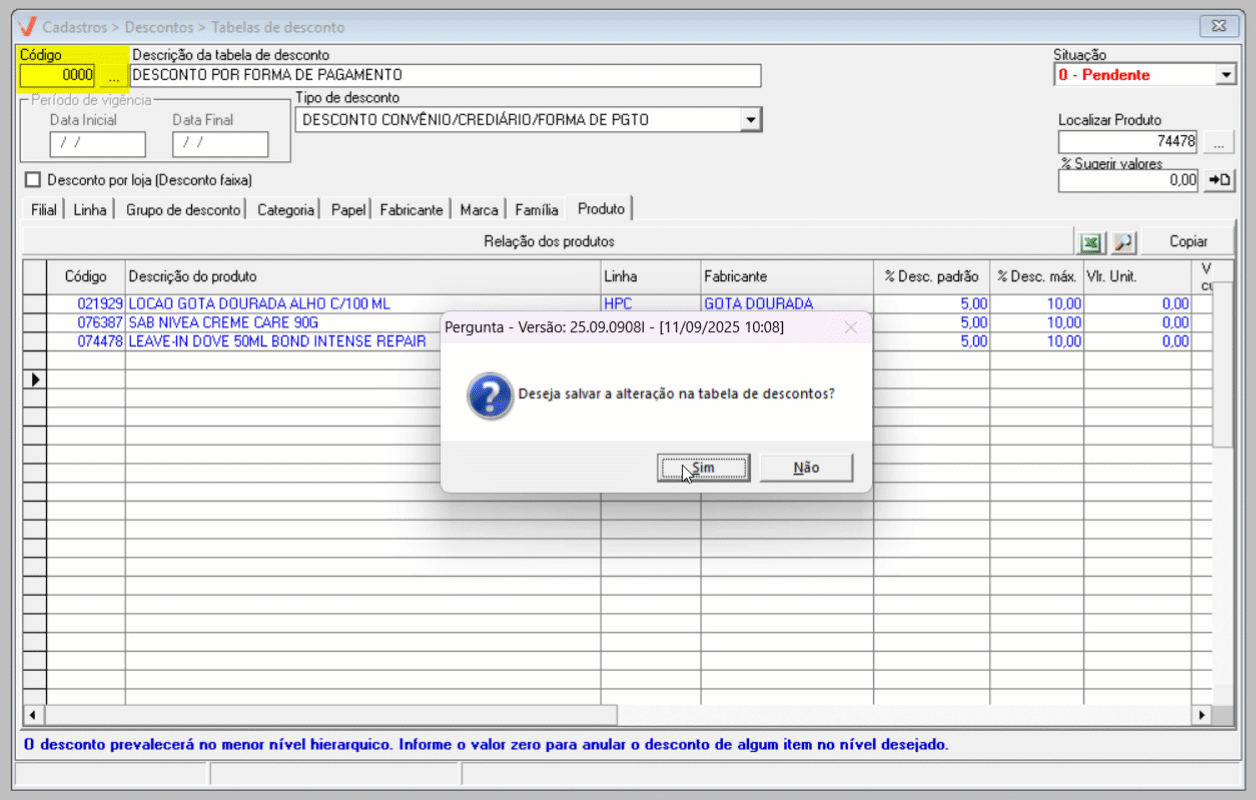
Task: Click the magnifier search icon
Action: coord(1123,242)
